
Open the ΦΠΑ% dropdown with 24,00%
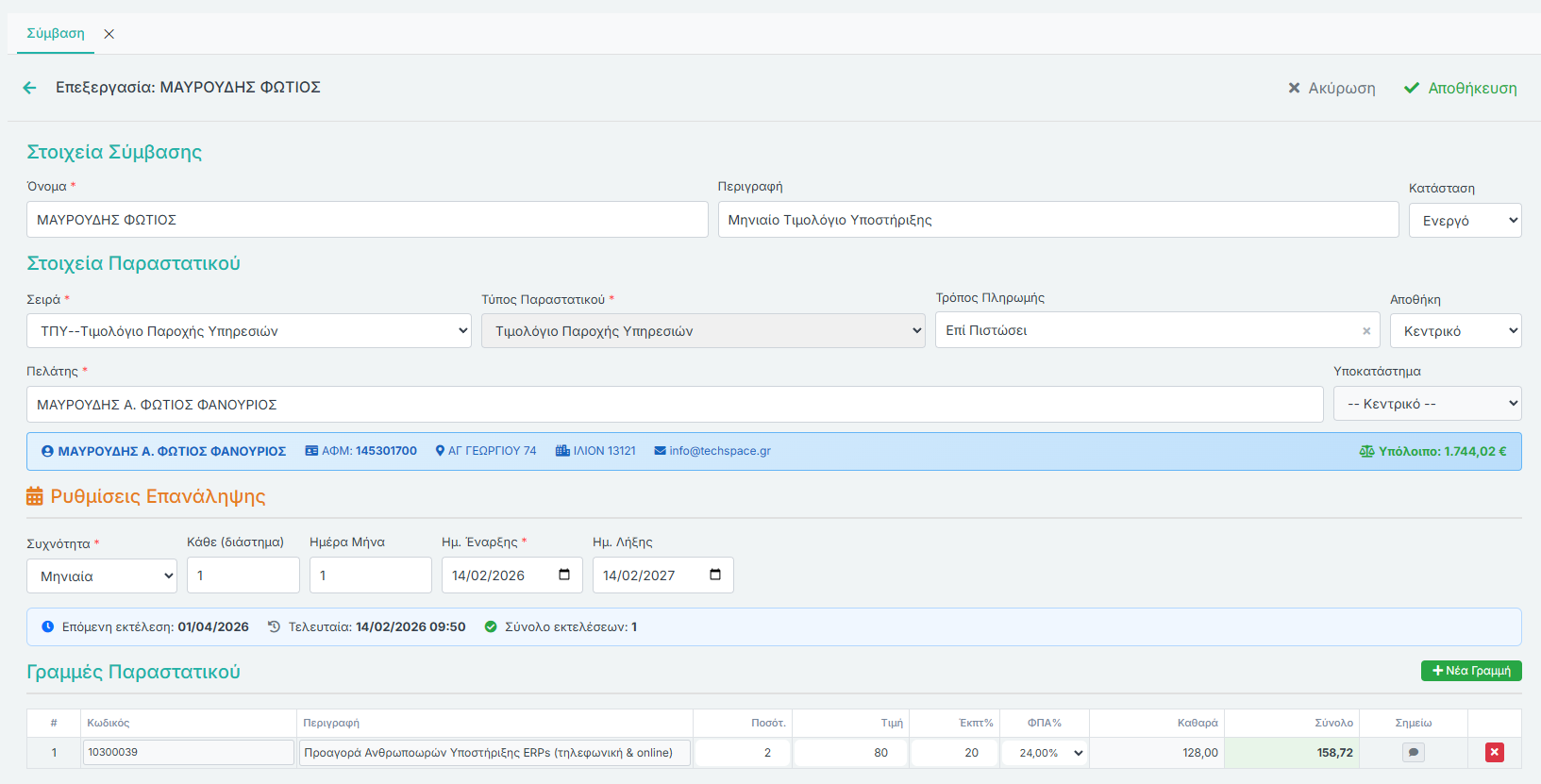tap(1045, 753)
